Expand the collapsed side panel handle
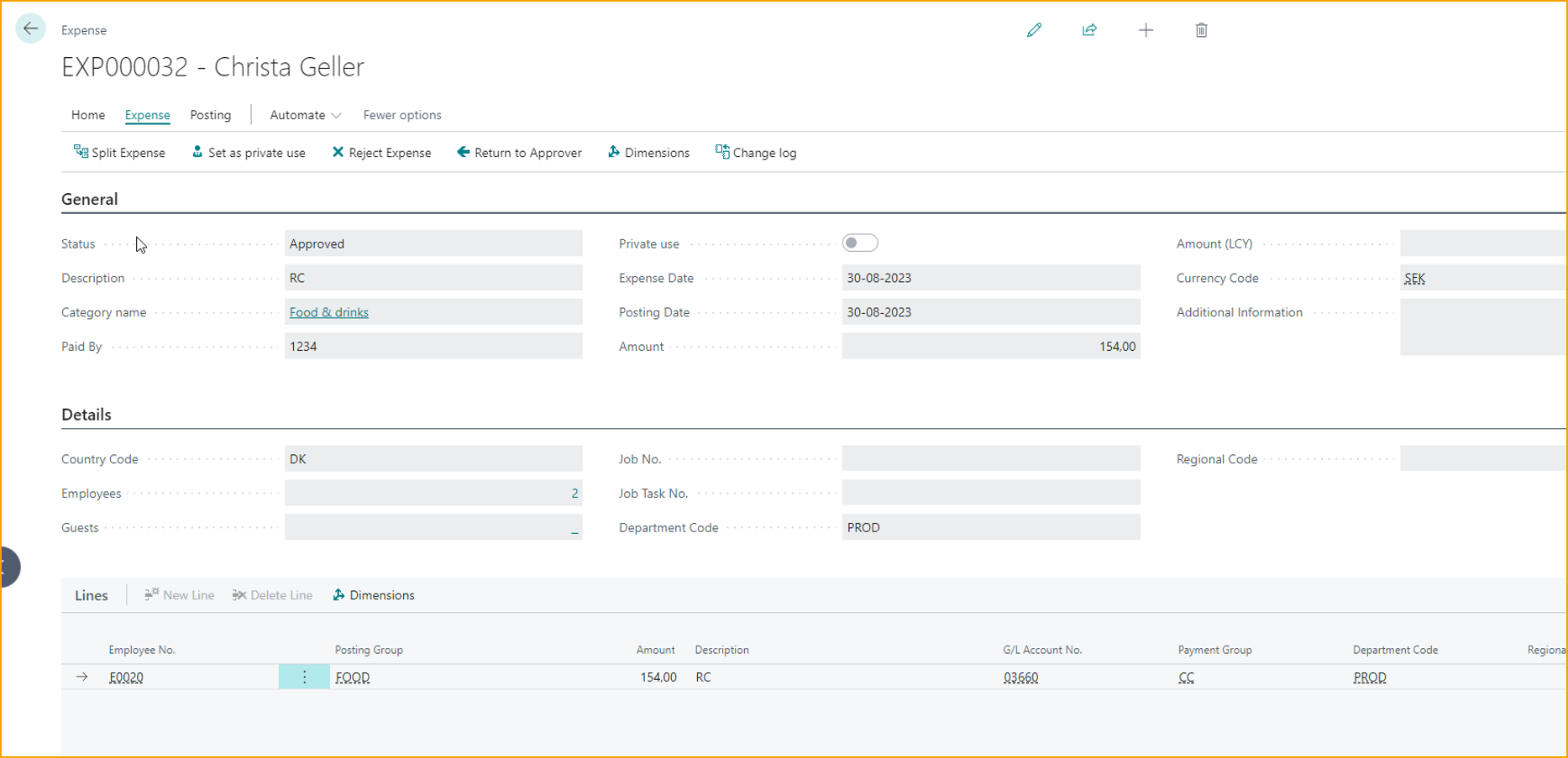 click(8, 567)
